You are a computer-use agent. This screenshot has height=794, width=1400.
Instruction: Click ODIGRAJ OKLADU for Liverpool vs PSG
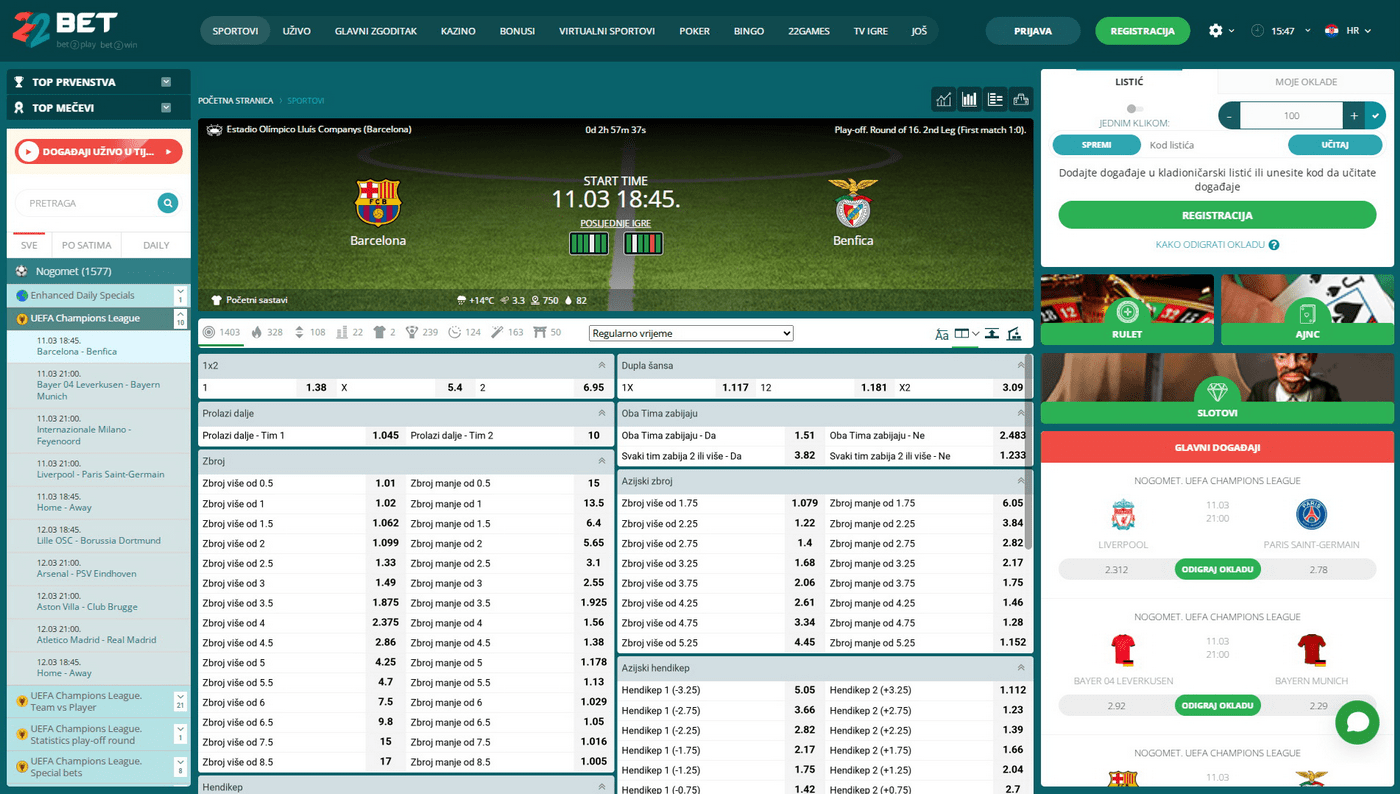[x=1216, y=568]
